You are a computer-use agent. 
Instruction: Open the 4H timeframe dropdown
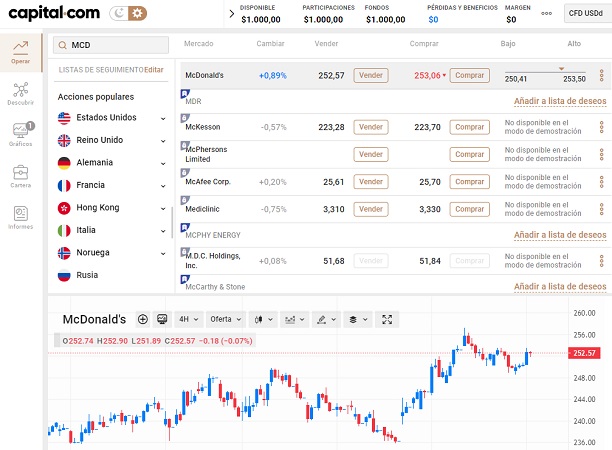(189, 320)
